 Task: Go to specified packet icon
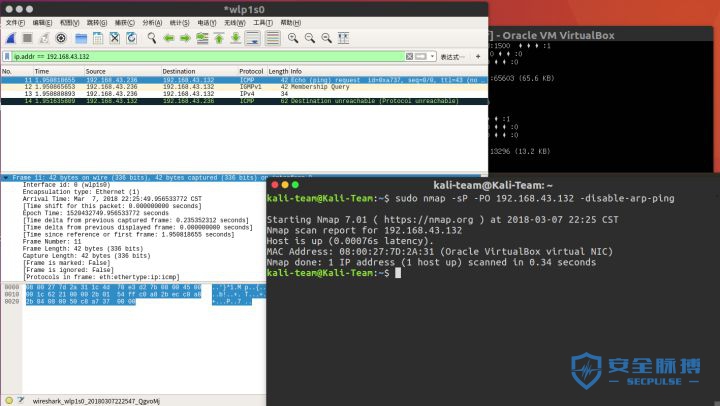(202, 38)
